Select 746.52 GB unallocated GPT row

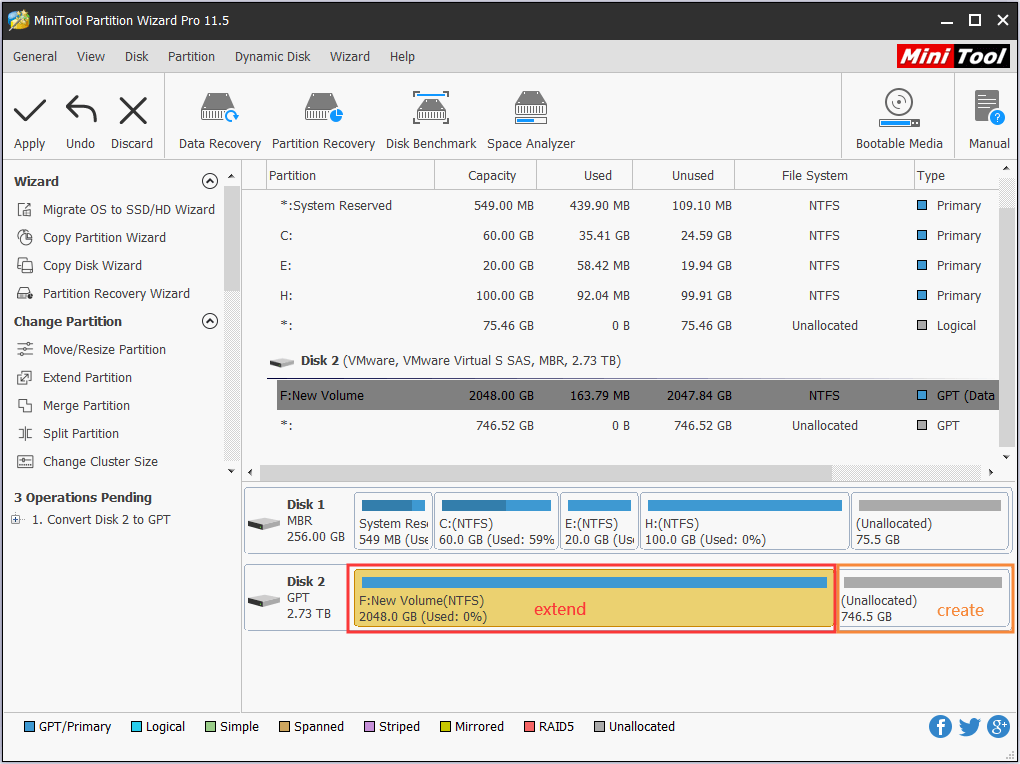[638, 425]
